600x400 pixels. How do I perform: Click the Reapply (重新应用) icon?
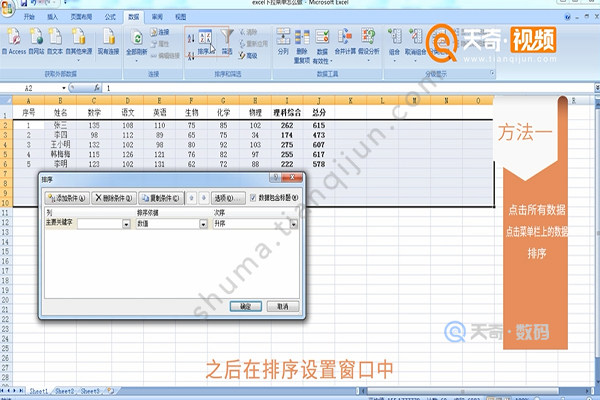pos(253,44)
